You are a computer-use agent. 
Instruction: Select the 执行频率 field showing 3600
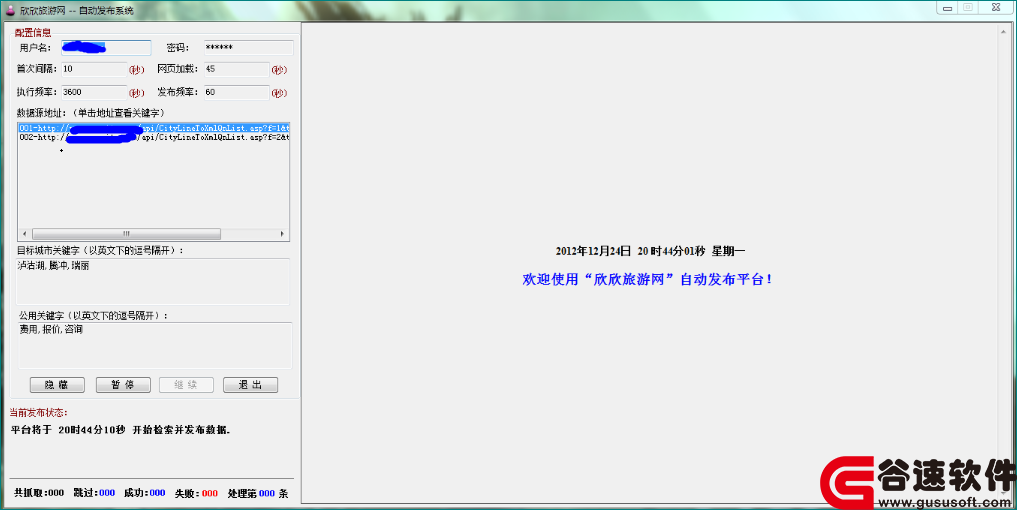point(94,92)
